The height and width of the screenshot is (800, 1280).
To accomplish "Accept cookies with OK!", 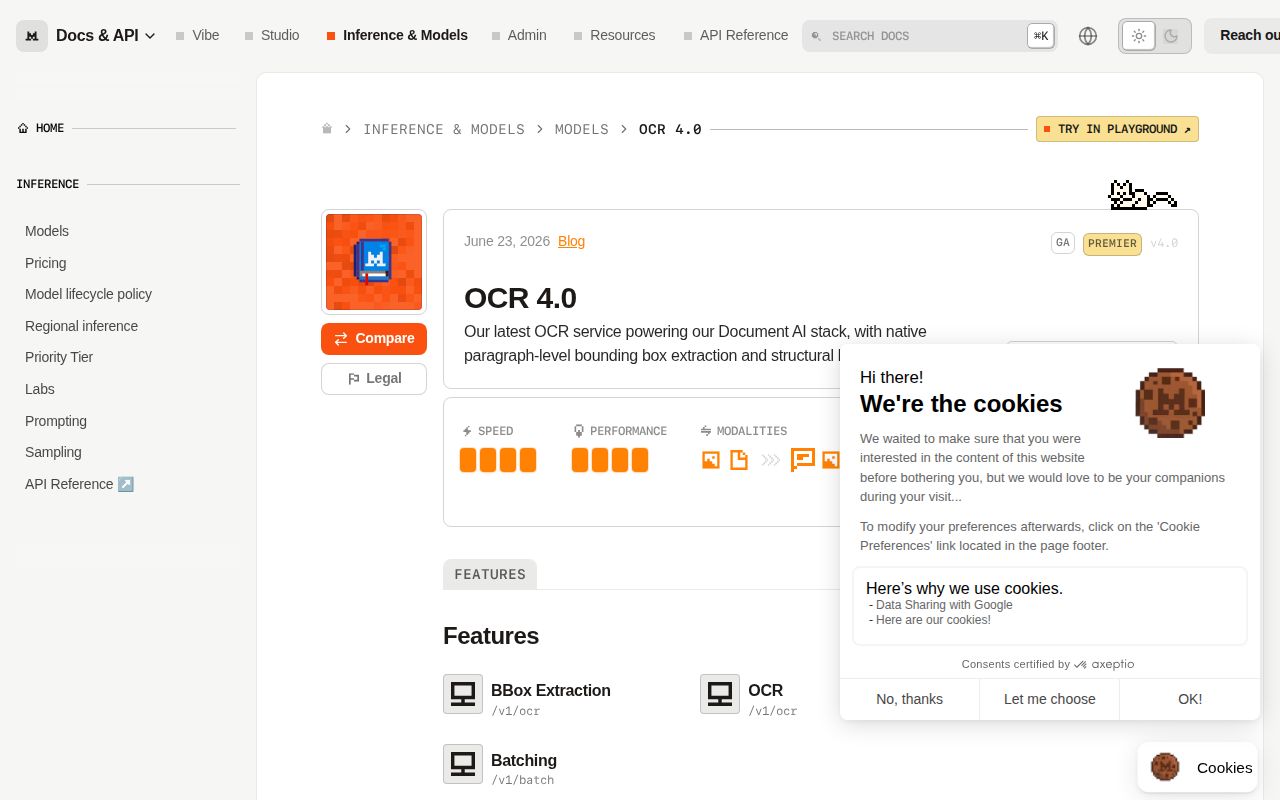I will [x=1190, y=699].
